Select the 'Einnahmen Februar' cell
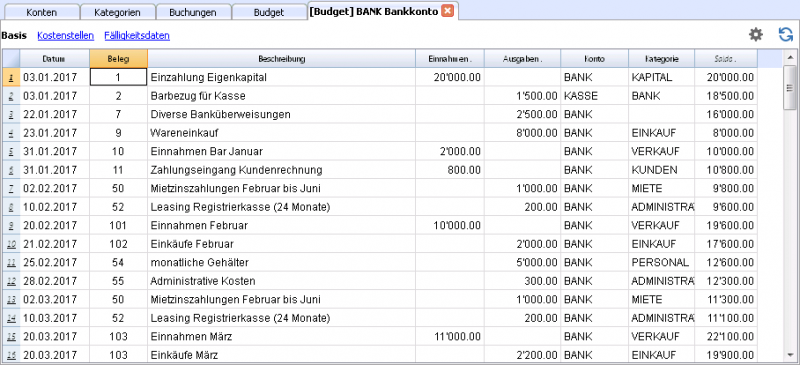Screen dimensions: 800x365 [282, 225]
